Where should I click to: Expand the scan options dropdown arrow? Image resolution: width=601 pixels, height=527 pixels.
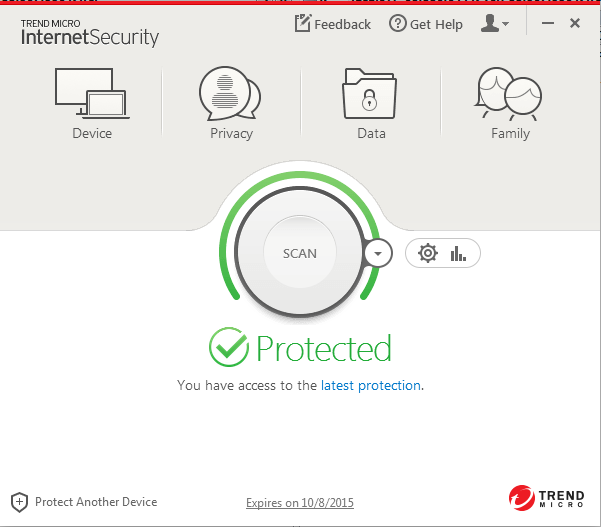point(378,253)
